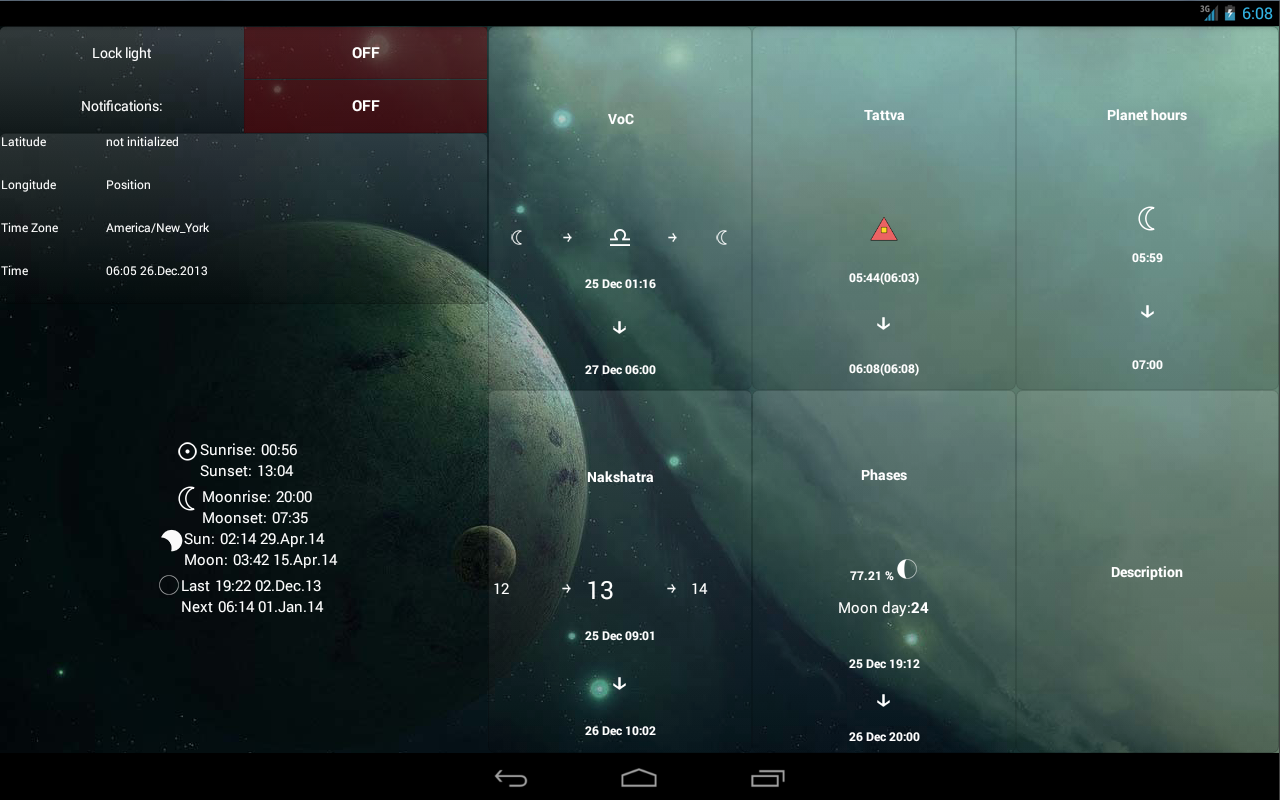
Task: Tap the Moon symbol before Libra in VoC
Action: coord(517,237)
